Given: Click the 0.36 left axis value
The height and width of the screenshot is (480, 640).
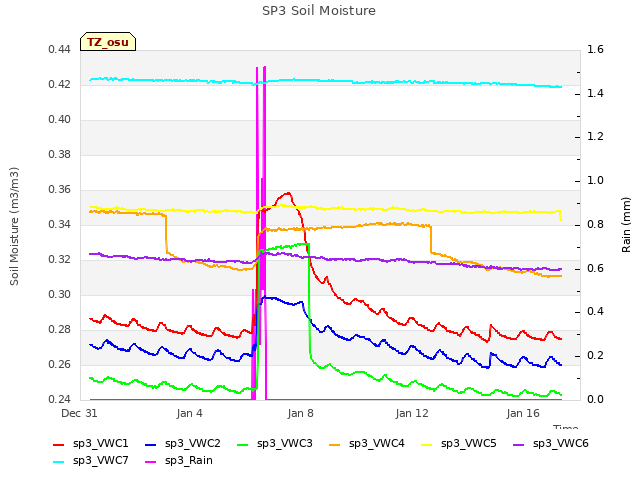Looking at the screenshot, I should click(x=59, y=189).
